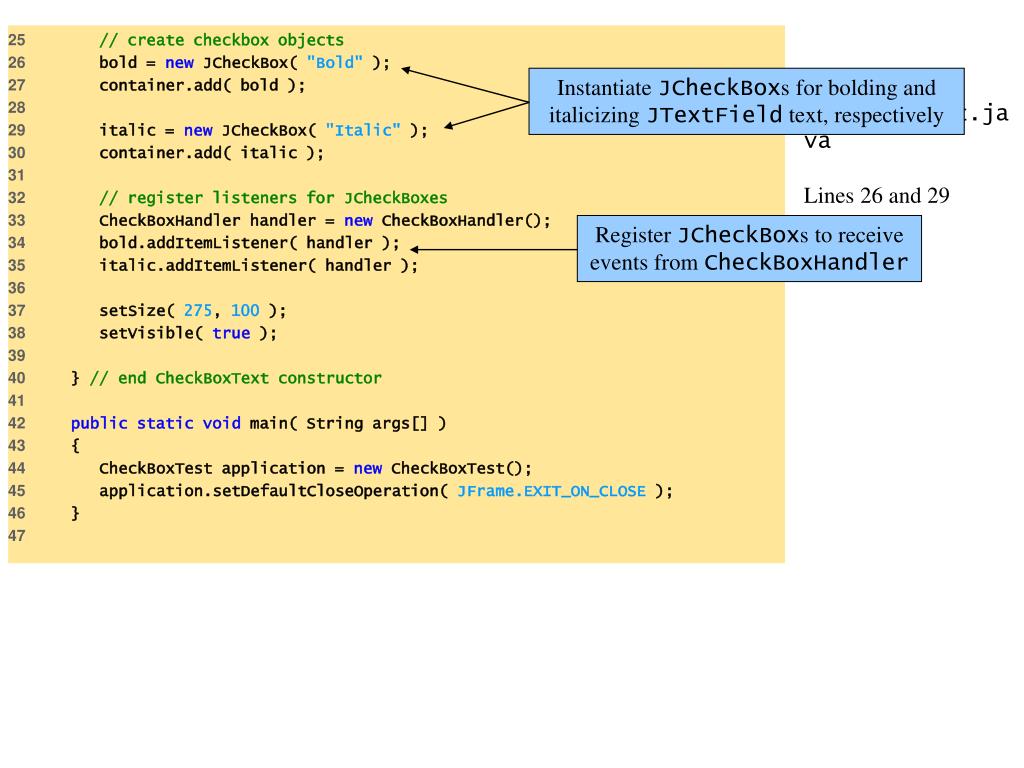Click the closing brace on line 46
The height and width of the screenshot is (768, 1024).
point(75,513)
